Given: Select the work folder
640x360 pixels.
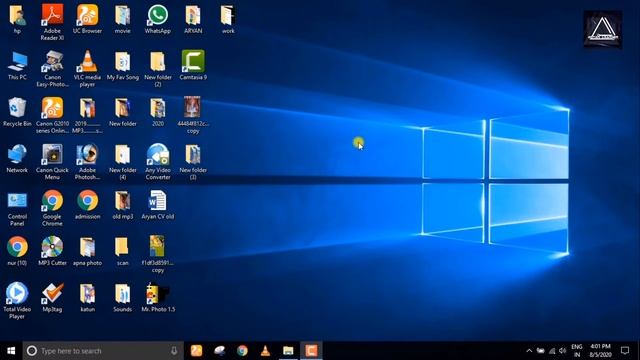Looking at the screenshot, I should 228,19.
